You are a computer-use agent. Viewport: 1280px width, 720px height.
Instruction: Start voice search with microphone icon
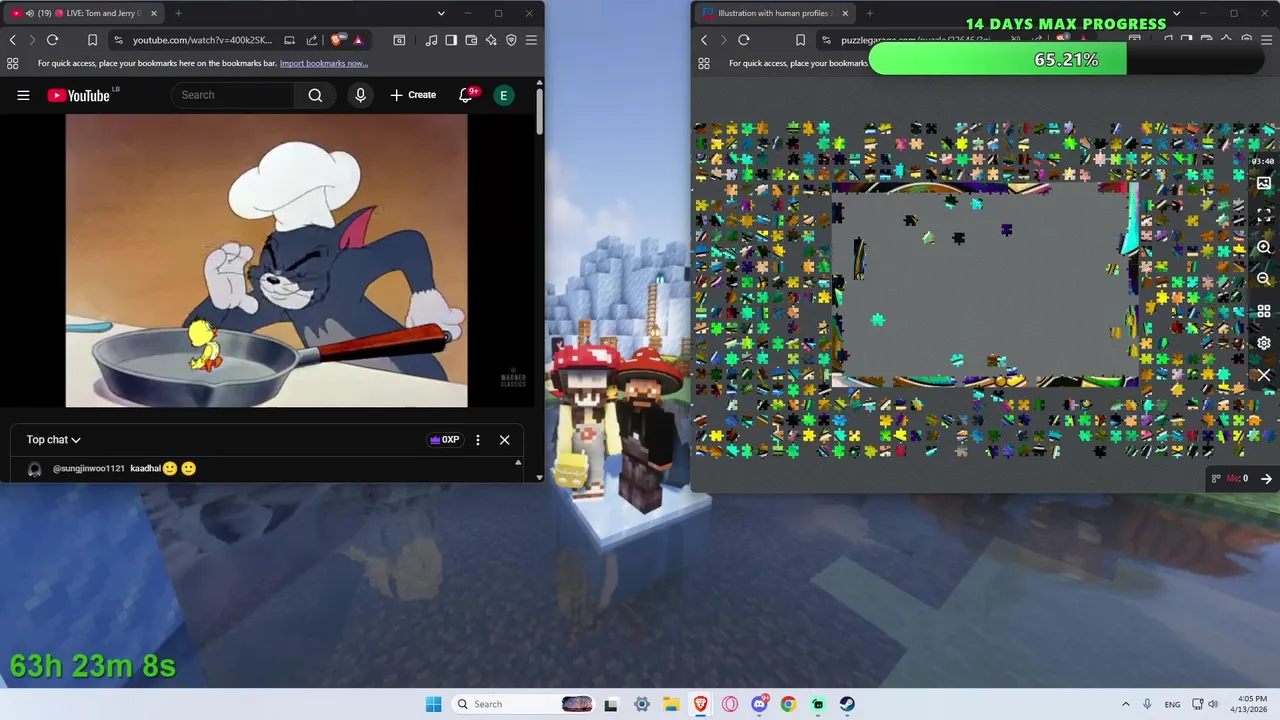(361, 95)
